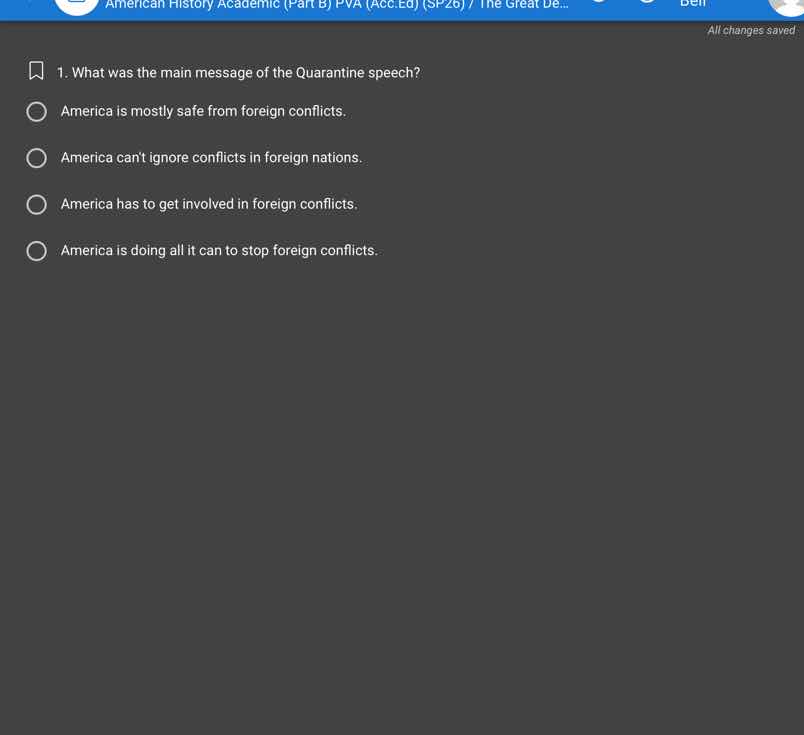Mark radio 'America is doing all it can'
The image size is (804, 735).
[37, 251]
